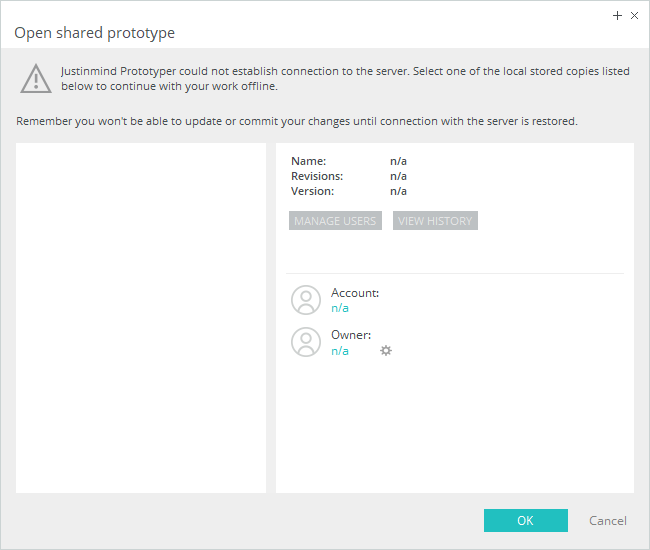Click the Version field value
This screenshot has width=650, height=550.
[x=398, y=191]
